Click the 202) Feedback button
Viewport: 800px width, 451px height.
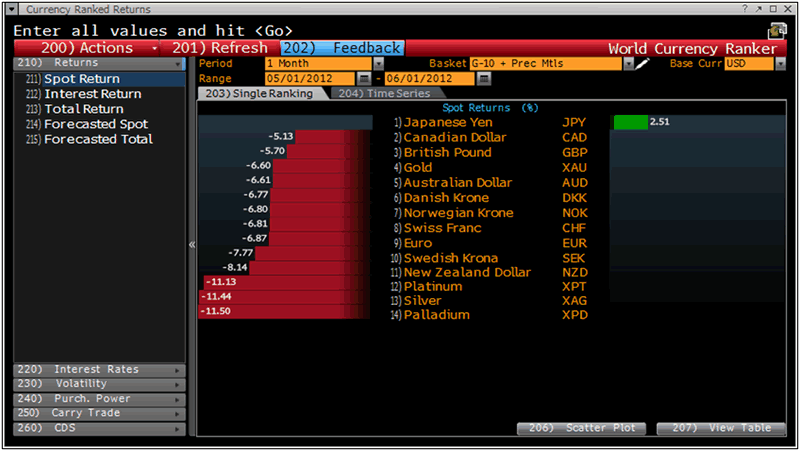click(x=342, y=48)
